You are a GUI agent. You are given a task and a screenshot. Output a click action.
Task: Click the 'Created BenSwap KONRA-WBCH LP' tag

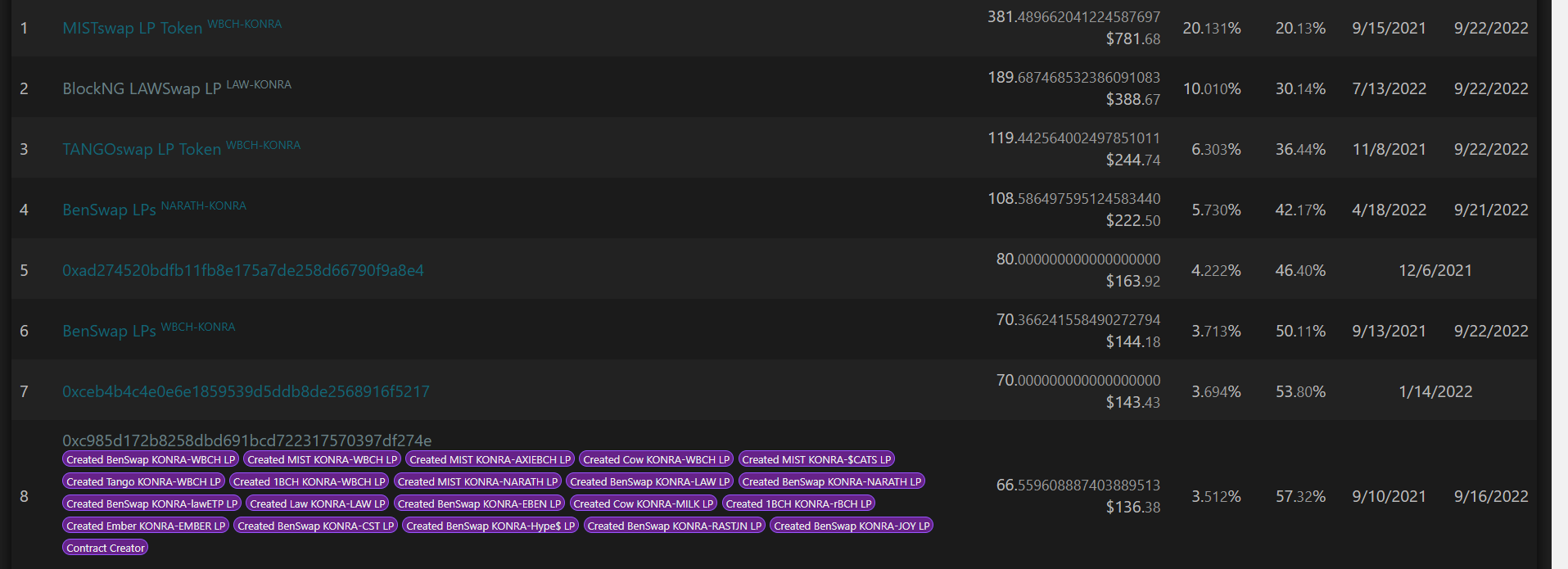point(151,459)
